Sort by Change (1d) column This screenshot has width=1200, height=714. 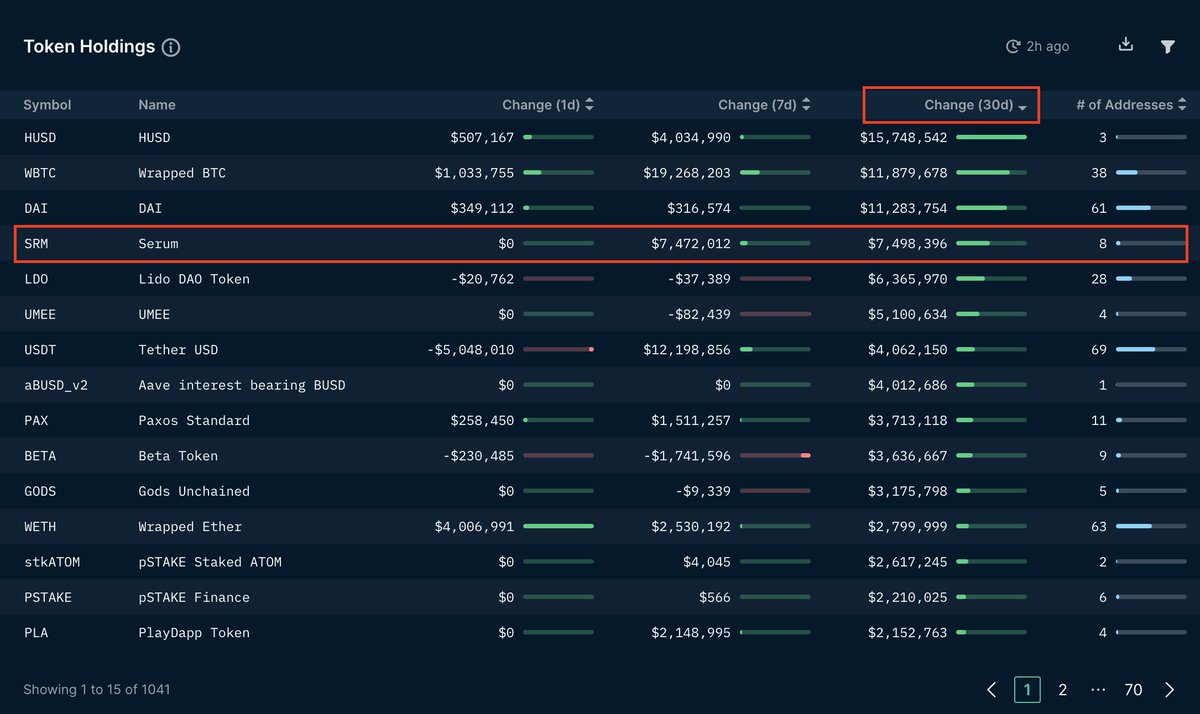coord(548,105)
